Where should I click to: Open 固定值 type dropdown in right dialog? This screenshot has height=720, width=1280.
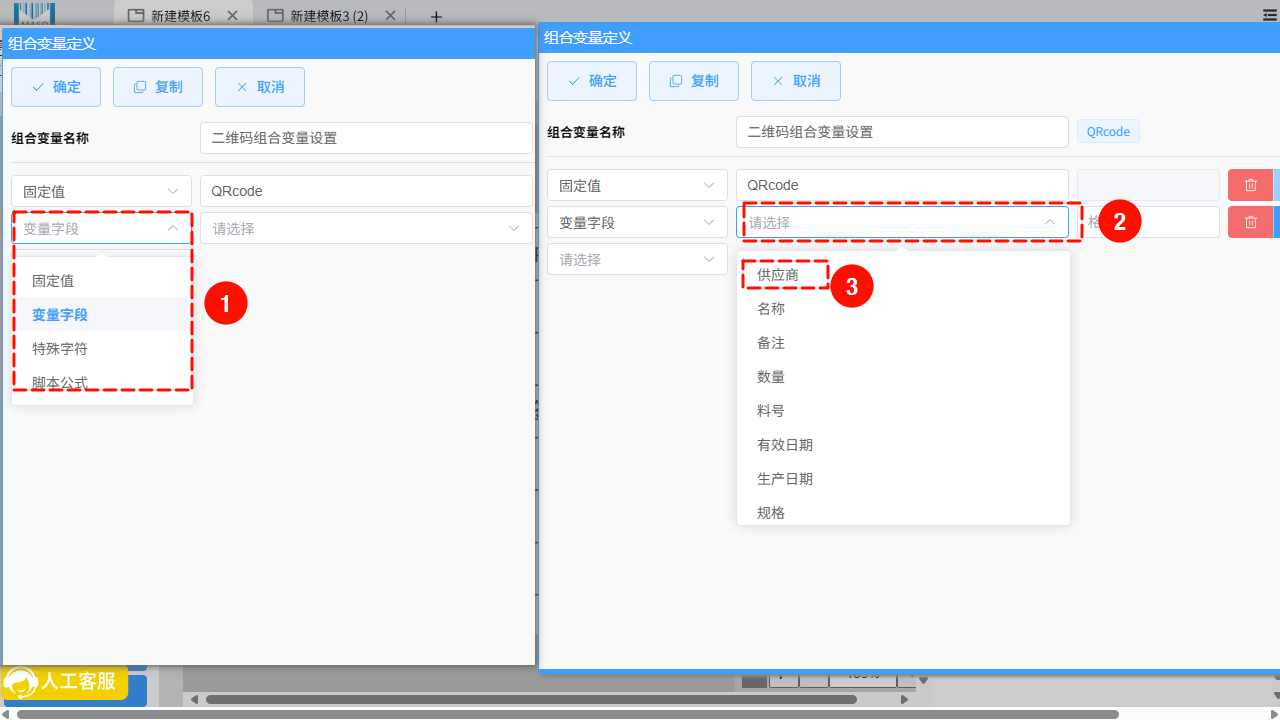click(x=637, y=185)
